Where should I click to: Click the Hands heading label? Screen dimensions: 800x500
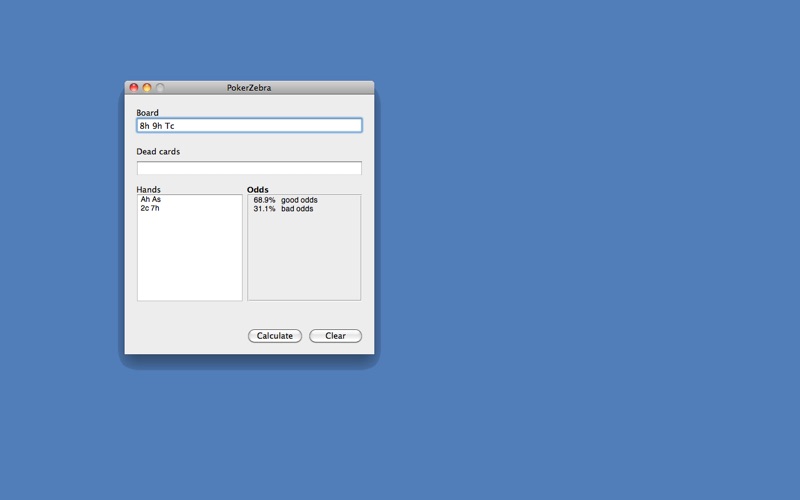149,189
